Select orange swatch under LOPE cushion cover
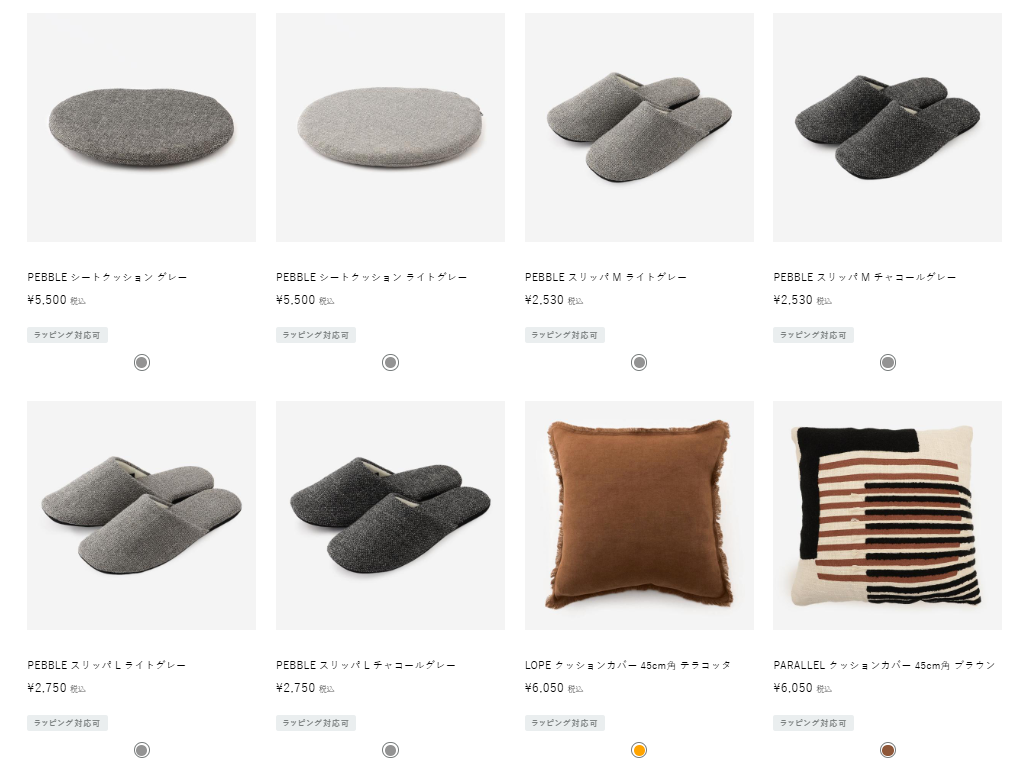The height and width of the screenshot is (773, 1023). click(639, 750)
